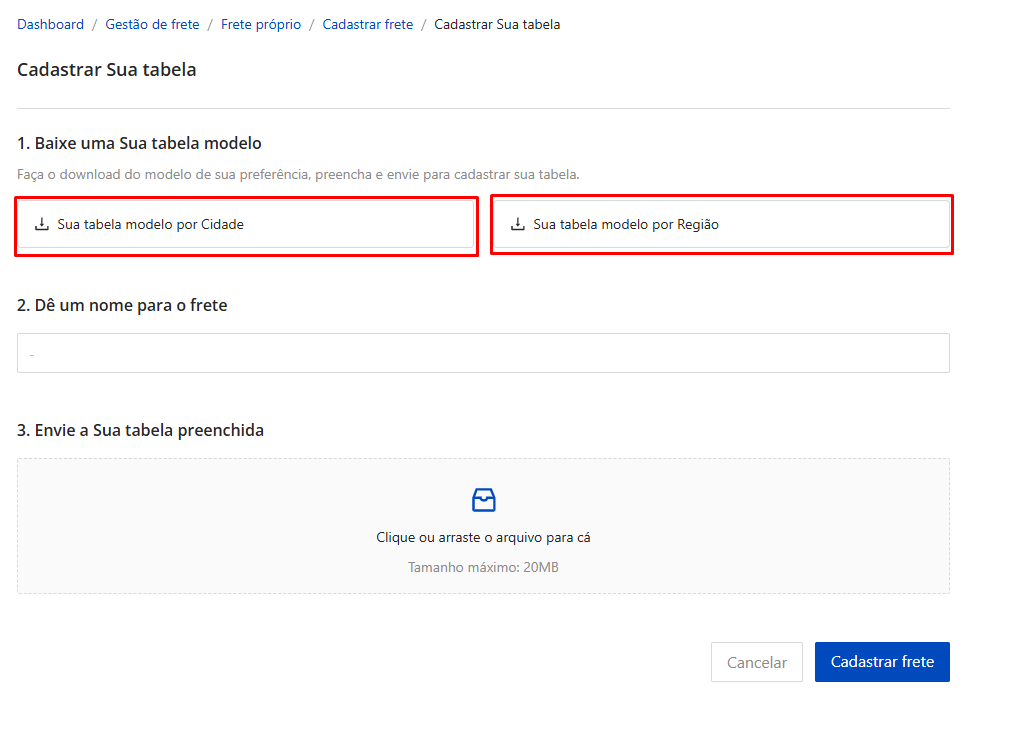Click the 'Faça o download do modelo' description text
This screenshot has height=736, width=1010.
[x=298, y=174]
